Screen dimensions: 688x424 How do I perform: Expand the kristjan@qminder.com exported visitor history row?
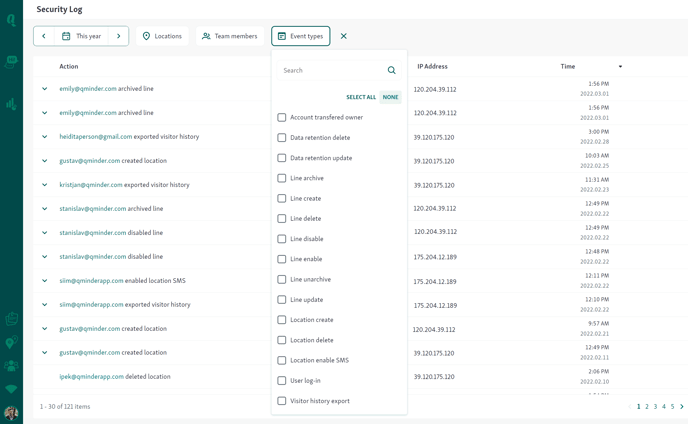coord(44,185)
